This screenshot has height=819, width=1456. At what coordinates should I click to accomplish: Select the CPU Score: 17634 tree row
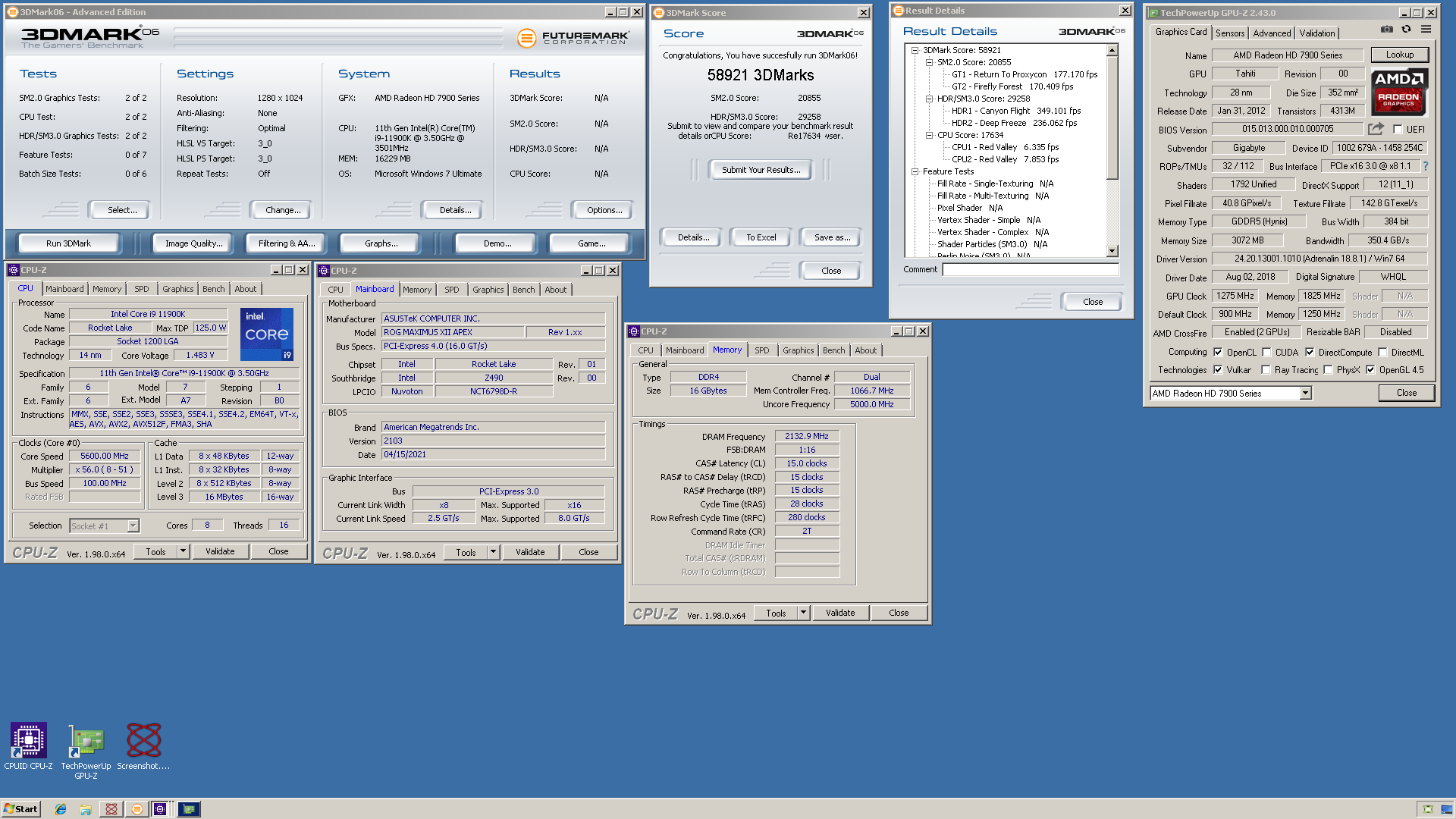point(970,135)
